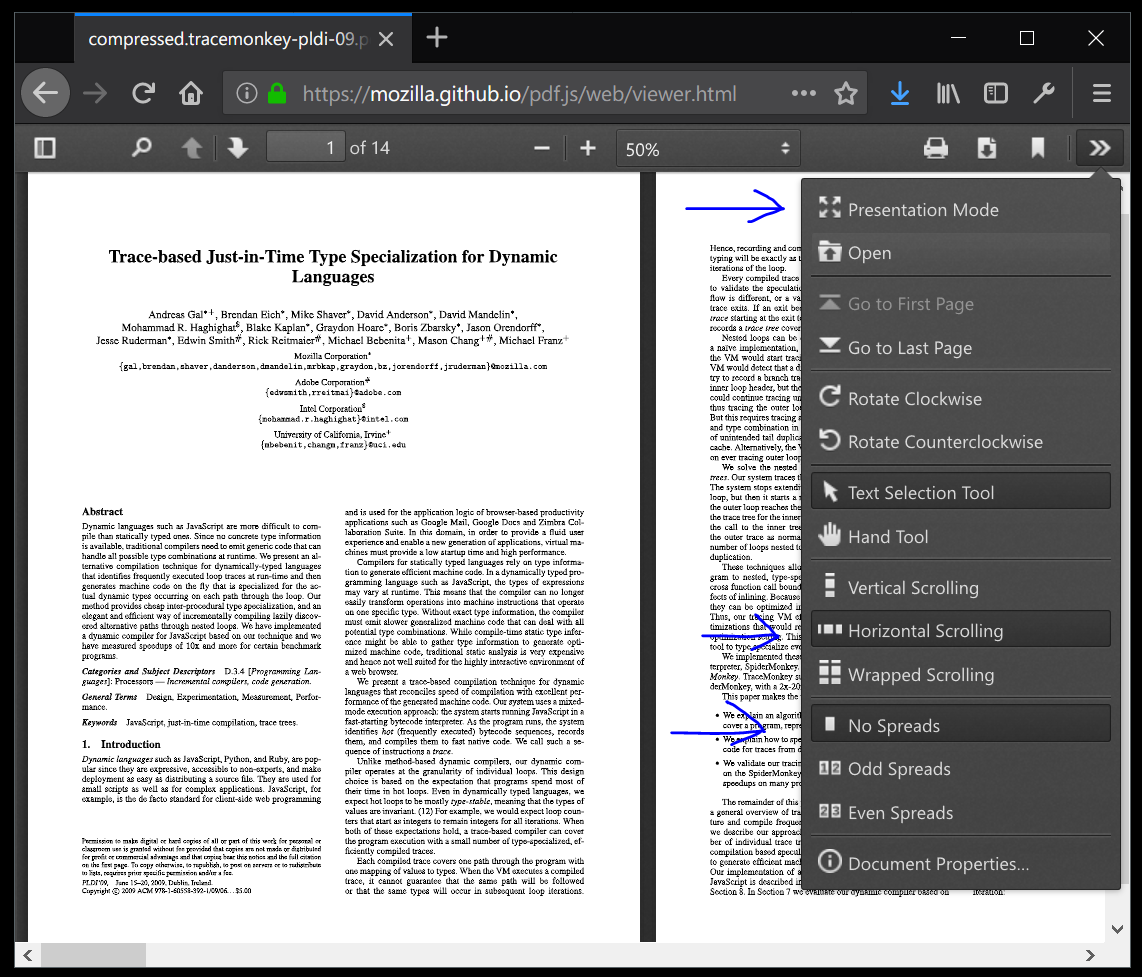Rotate the document clockwise
This screenshot has height=977, width=1142.
pyautogui.click(x=961, y=399)
